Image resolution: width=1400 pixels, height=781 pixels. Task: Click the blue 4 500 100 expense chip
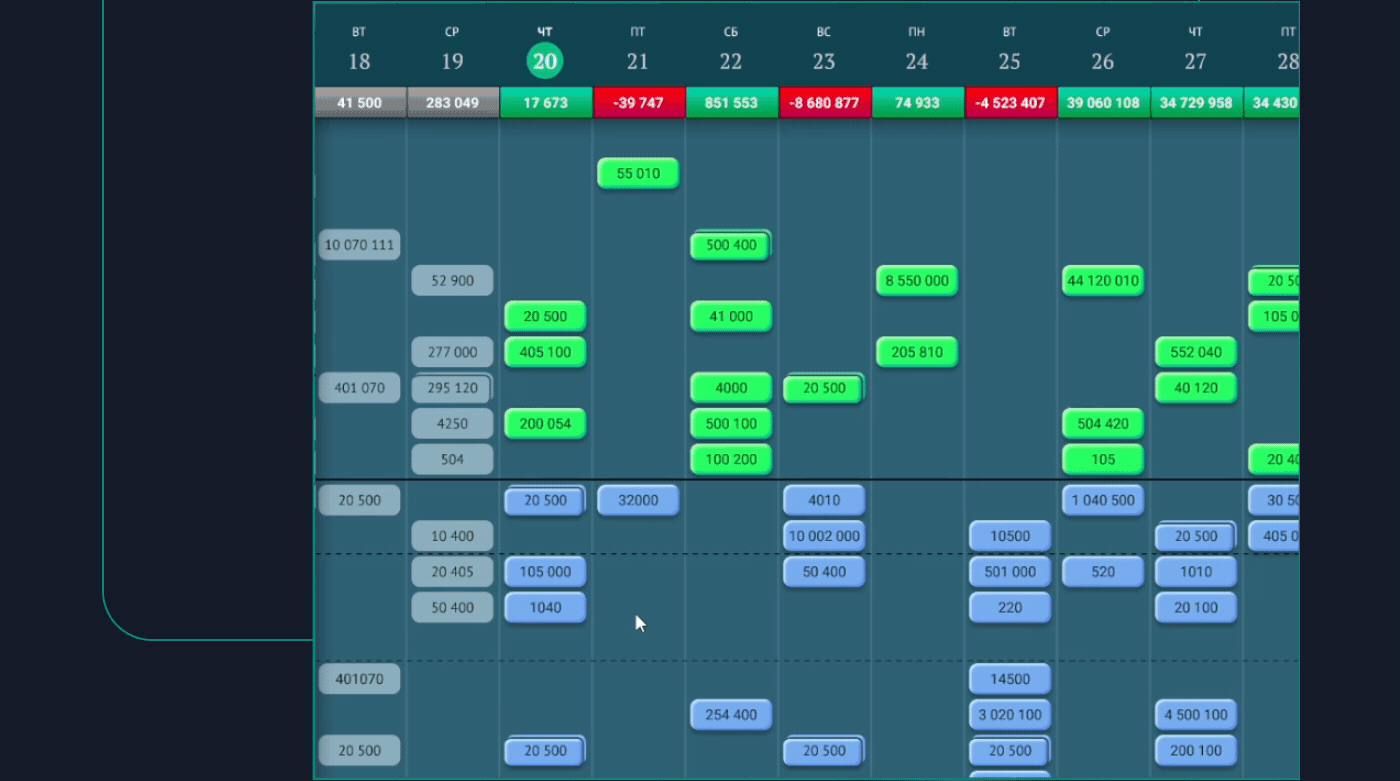(x=1195, y=715)
